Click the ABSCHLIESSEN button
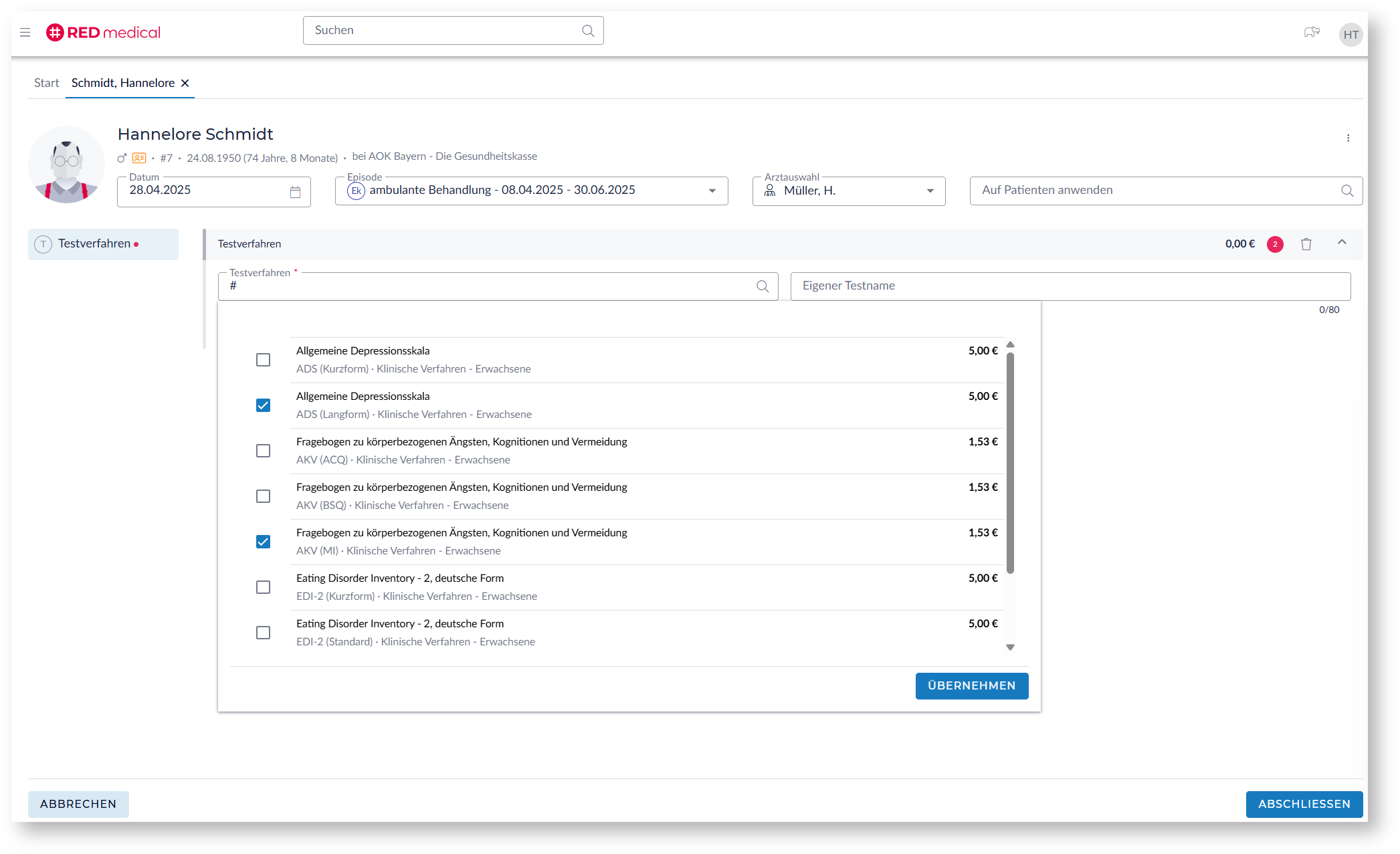The image size is (1400, 854). [1303, 804]
